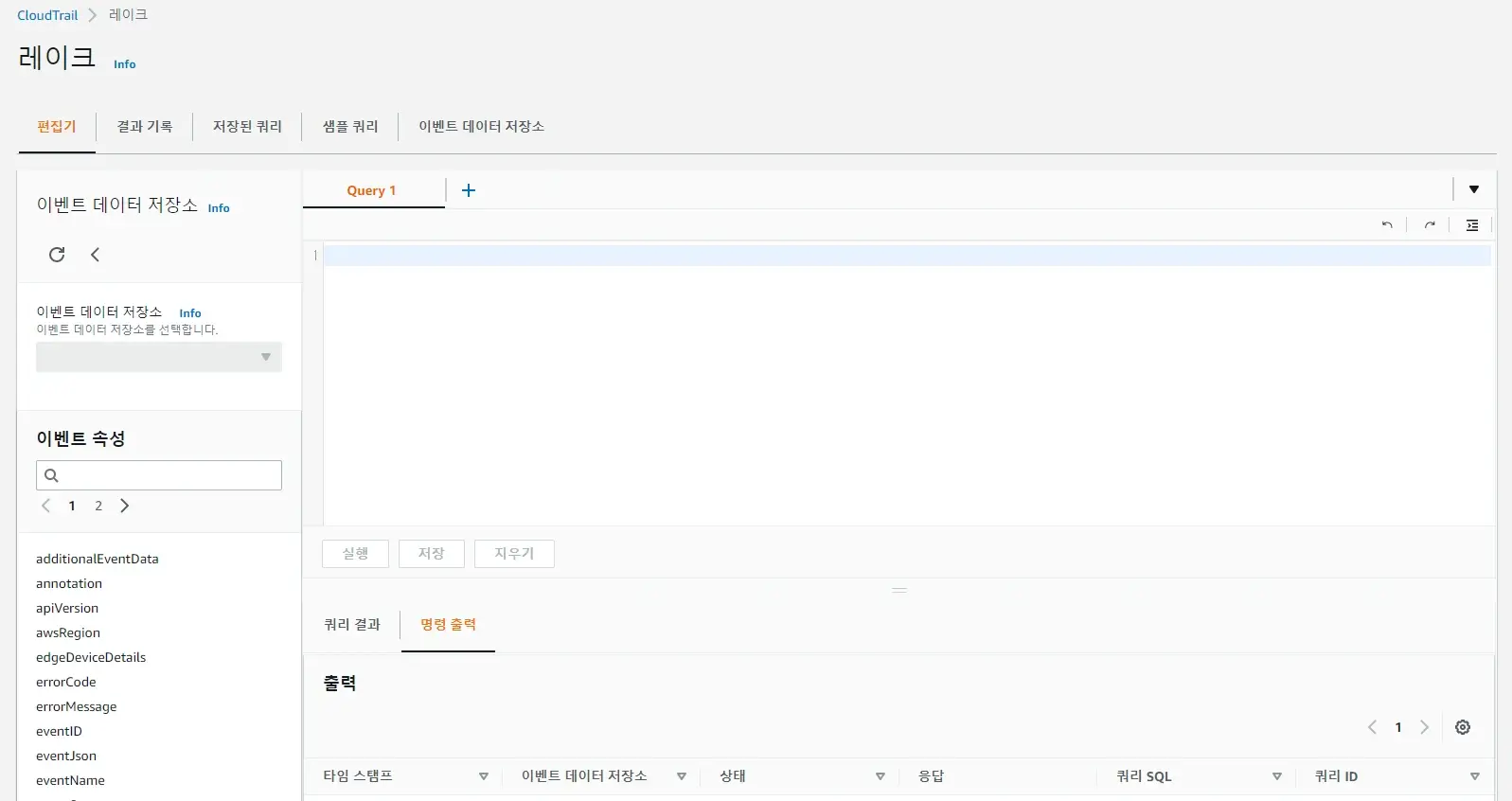The height and width of the screenshot is (801, 1512).
Task: Sort by the 상태 column arrow
Action: pyautogui.click(x=881, y=776)
